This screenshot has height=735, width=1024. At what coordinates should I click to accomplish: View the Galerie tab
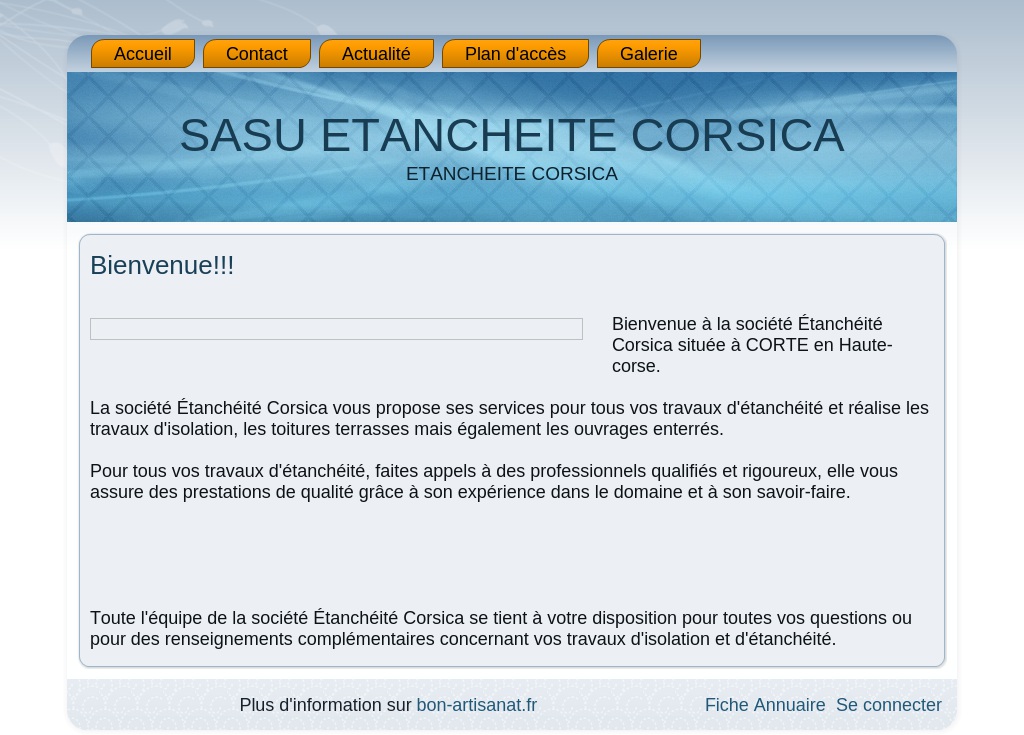coord(648,54)
